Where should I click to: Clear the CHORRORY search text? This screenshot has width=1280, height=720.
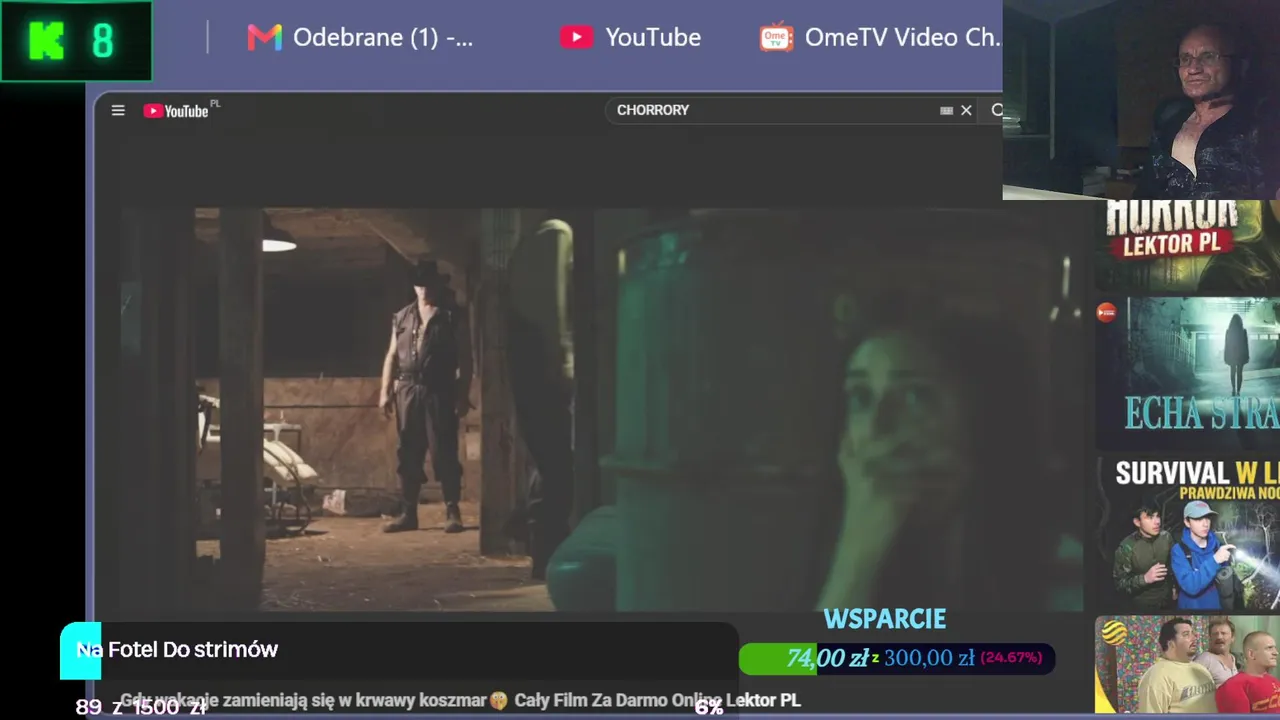click(966, 111)
